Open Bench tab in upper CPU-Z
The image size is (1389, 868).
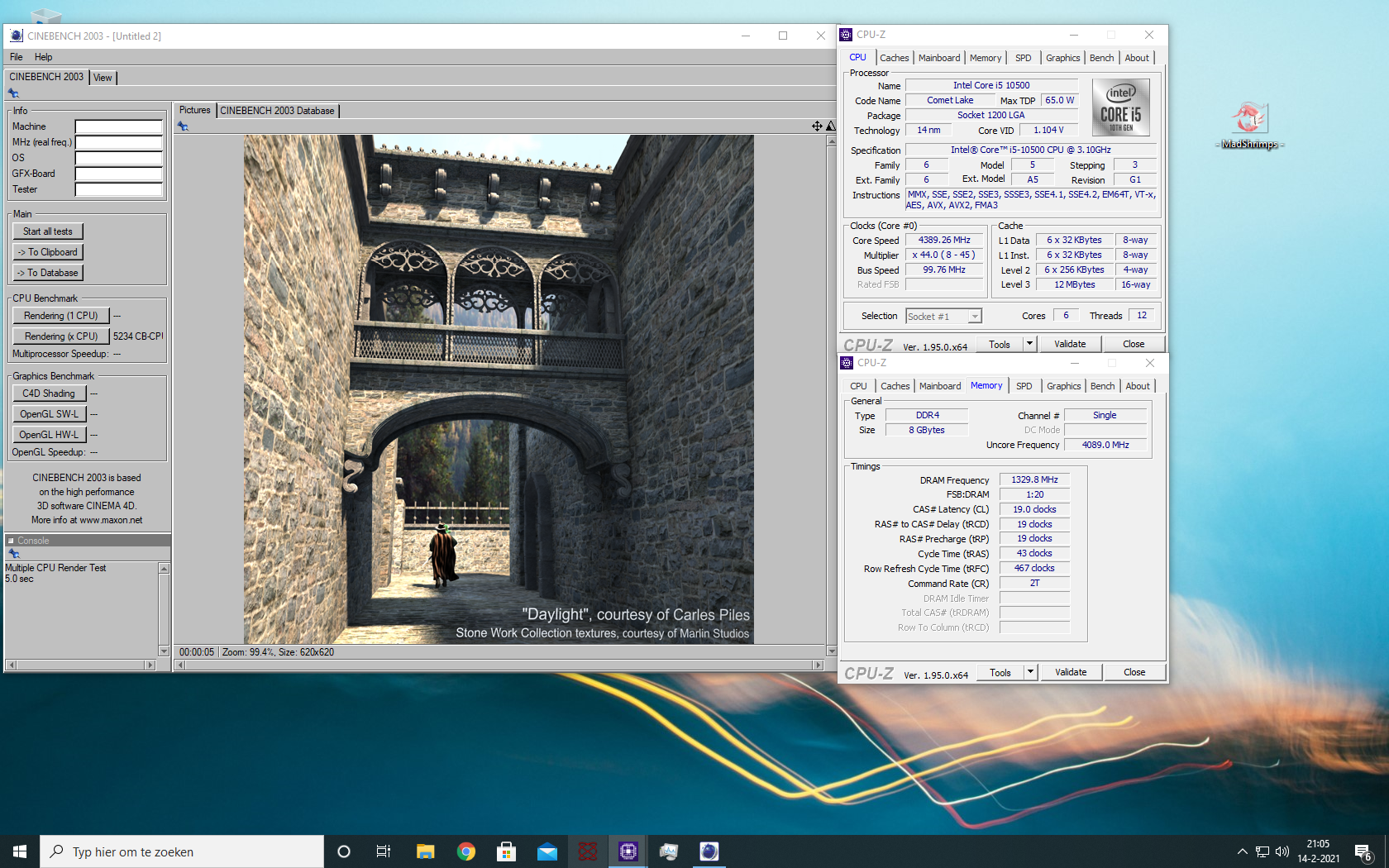pyautogui.click(x=1101, y=58)
